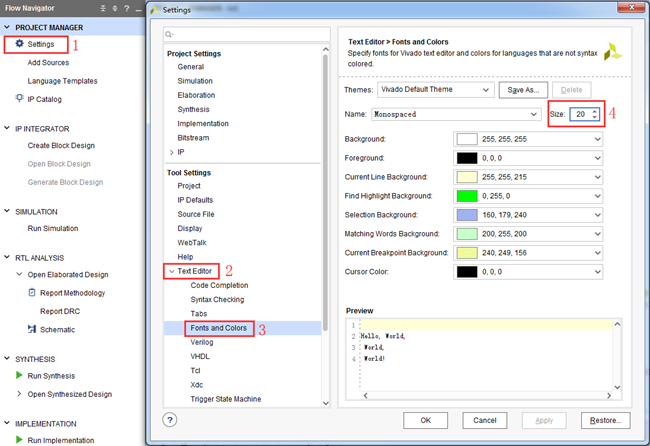Image resolution: width=650 pixels, height=446 pixels.
Task: Click the Restore... button
Action: pyautogui.click(x=606, y=420)
